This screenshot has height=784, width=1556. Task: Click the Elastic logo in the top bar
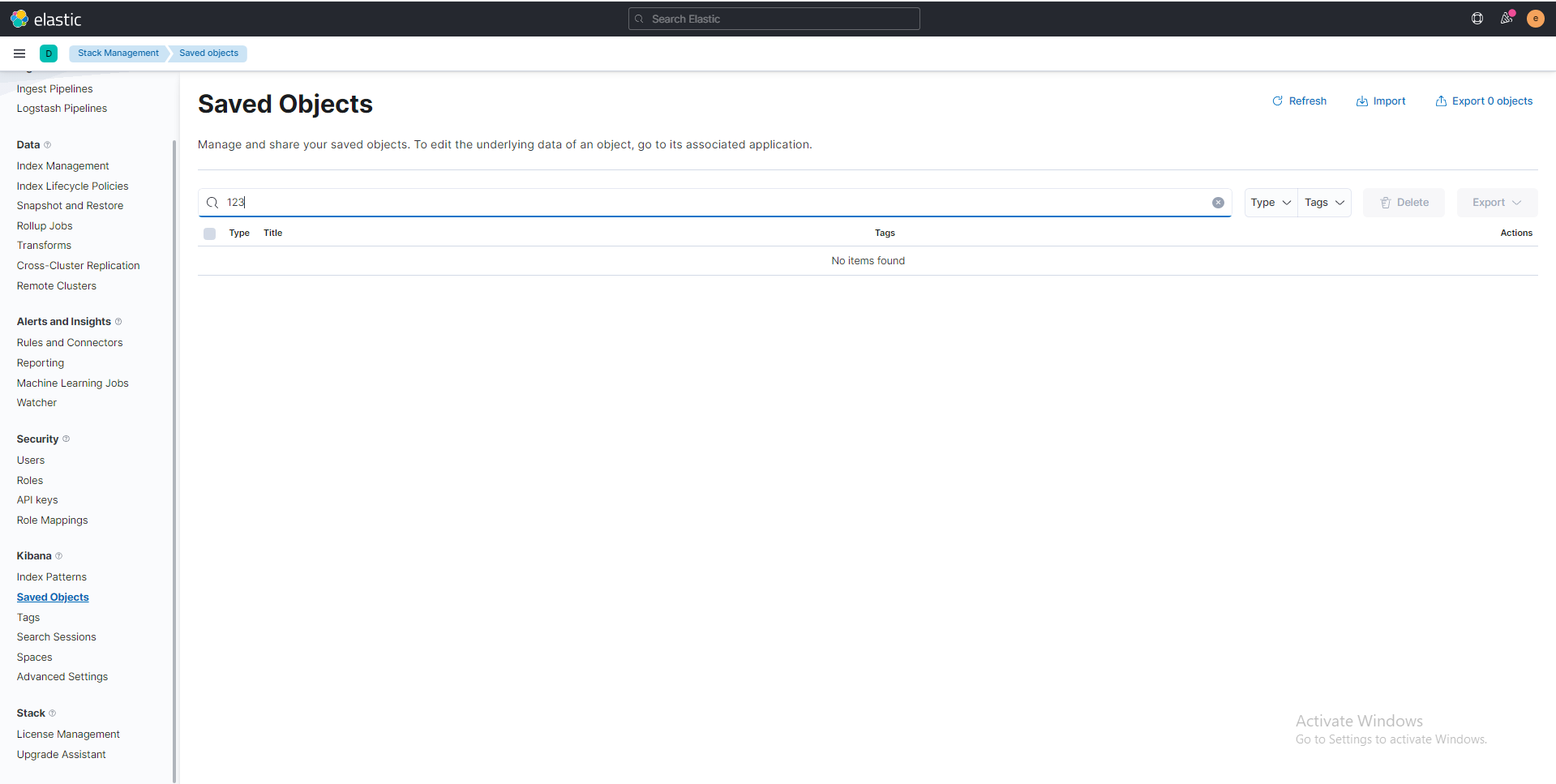click(46, 18)
